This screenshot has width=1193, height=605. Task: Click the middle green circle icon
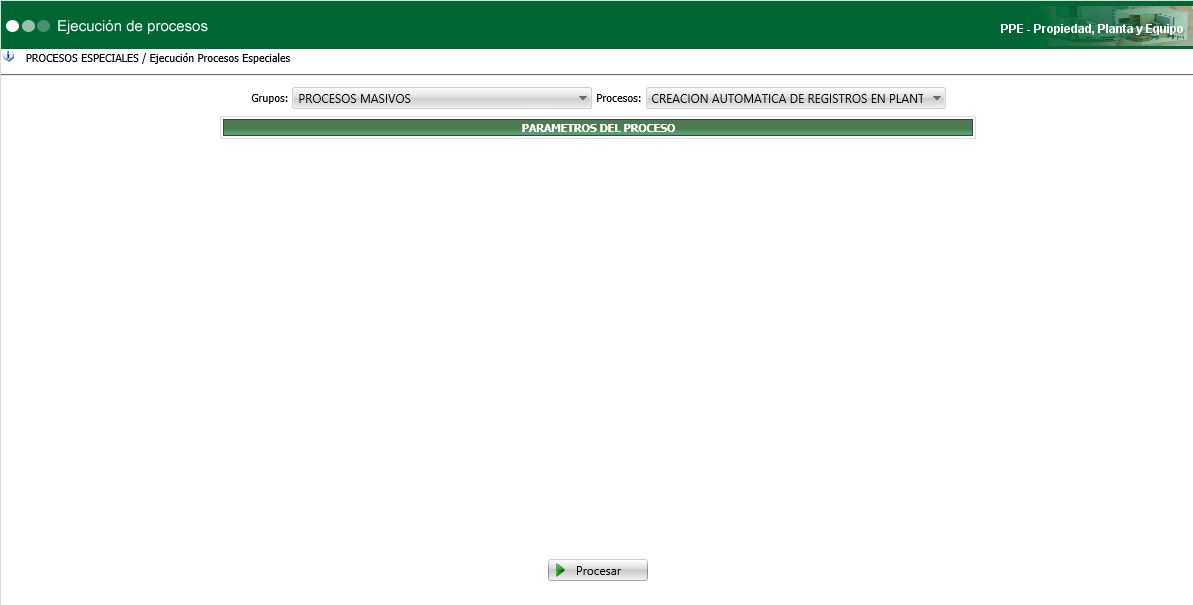point(27,26)
